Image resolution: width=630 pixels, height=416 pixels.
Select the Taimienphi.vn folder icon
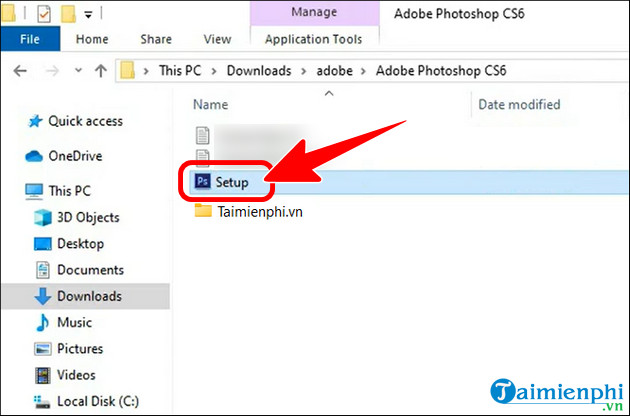[x=203, y=211]
